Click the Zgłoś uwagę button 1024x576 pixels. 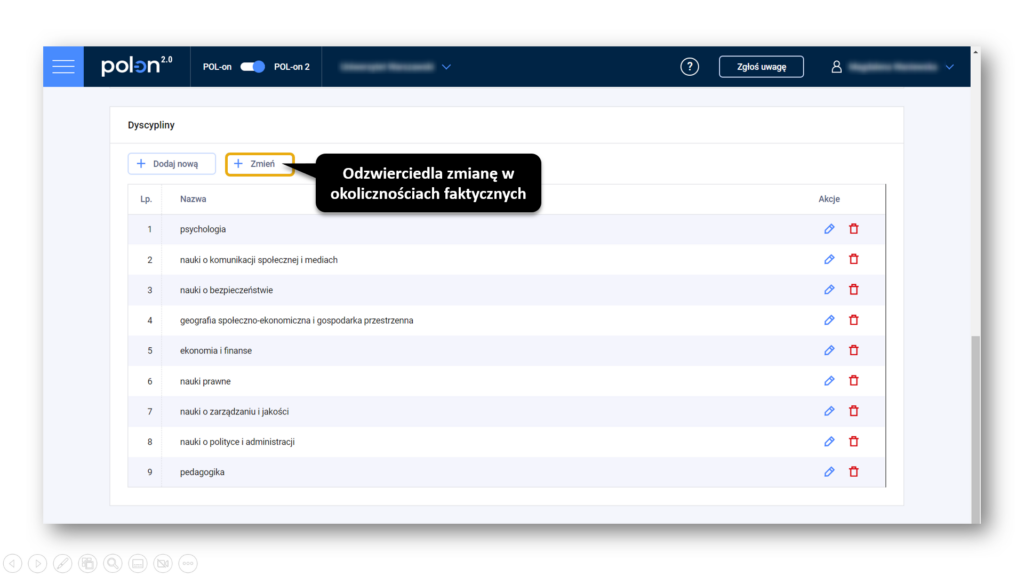(x=761, y=67)
